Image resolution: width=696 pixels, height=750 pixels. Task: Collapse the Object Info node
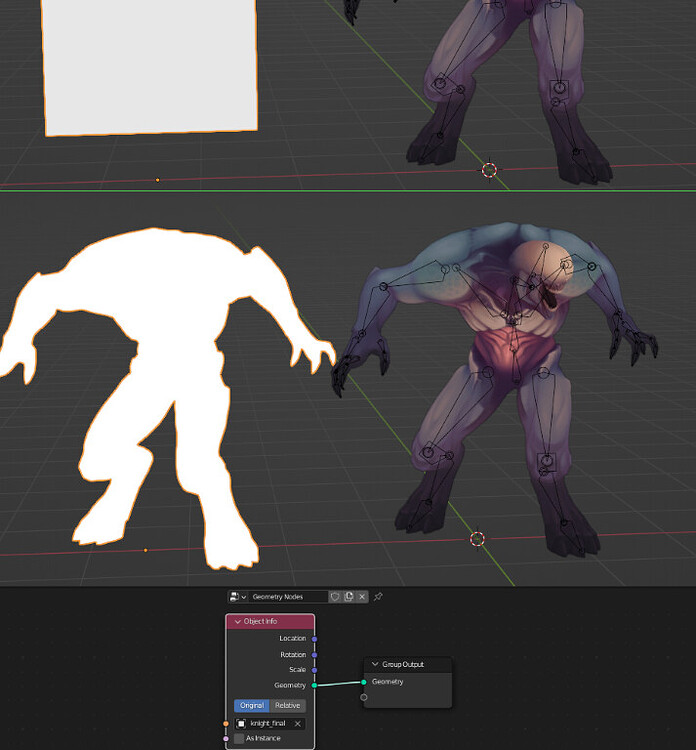(238, 621)
